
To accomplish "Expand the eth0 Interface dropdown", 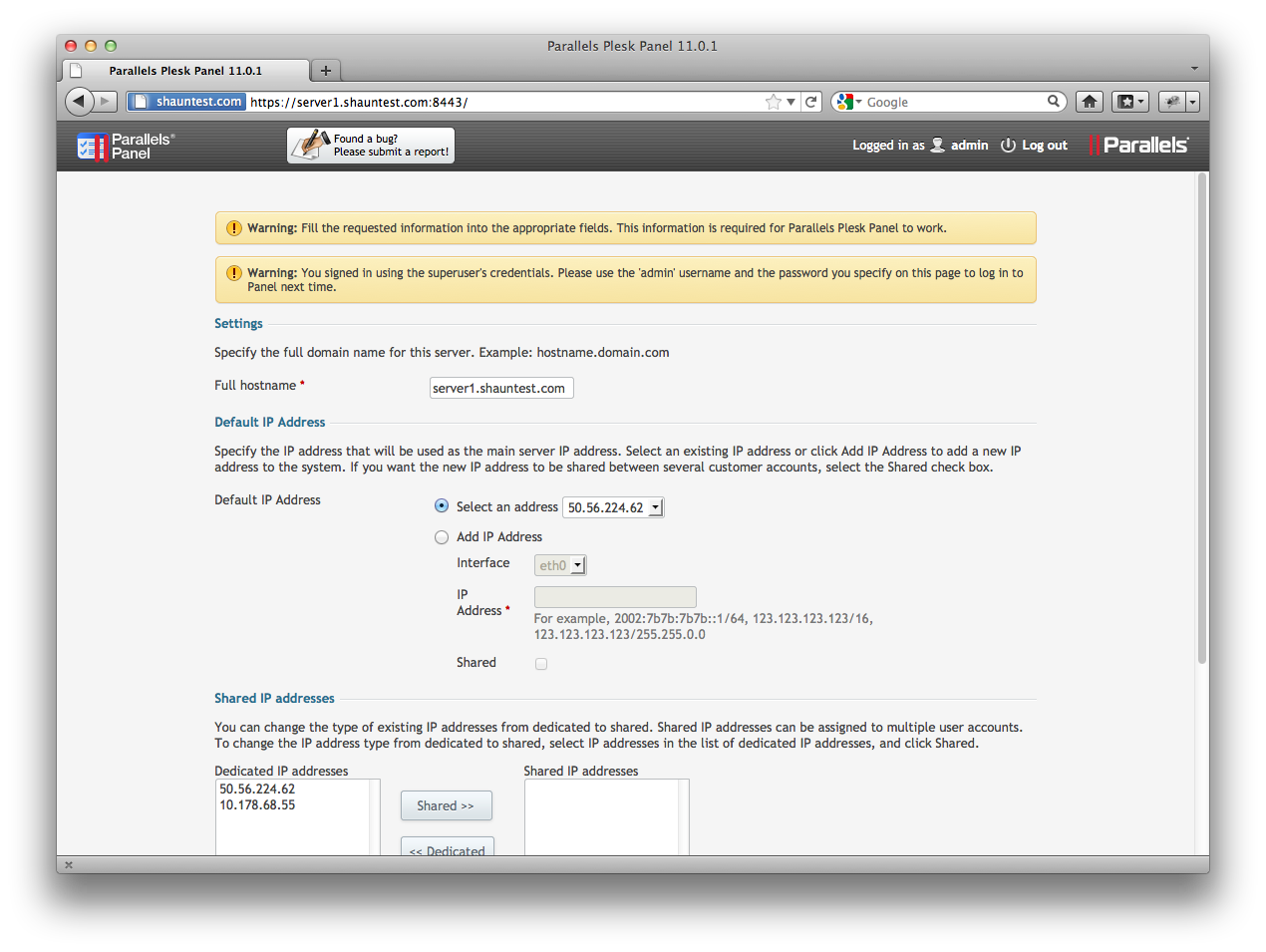I will click(x=560, y=565).
